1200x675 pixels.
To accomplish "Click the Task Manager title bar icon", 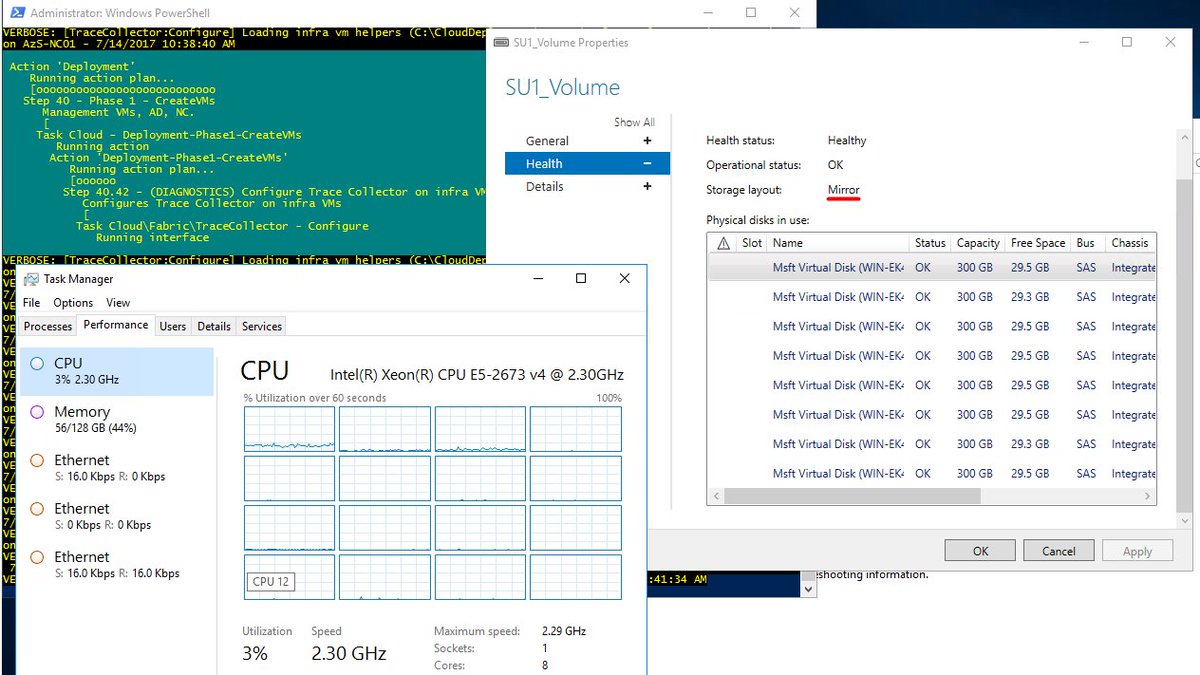I will tap(31, 279).
